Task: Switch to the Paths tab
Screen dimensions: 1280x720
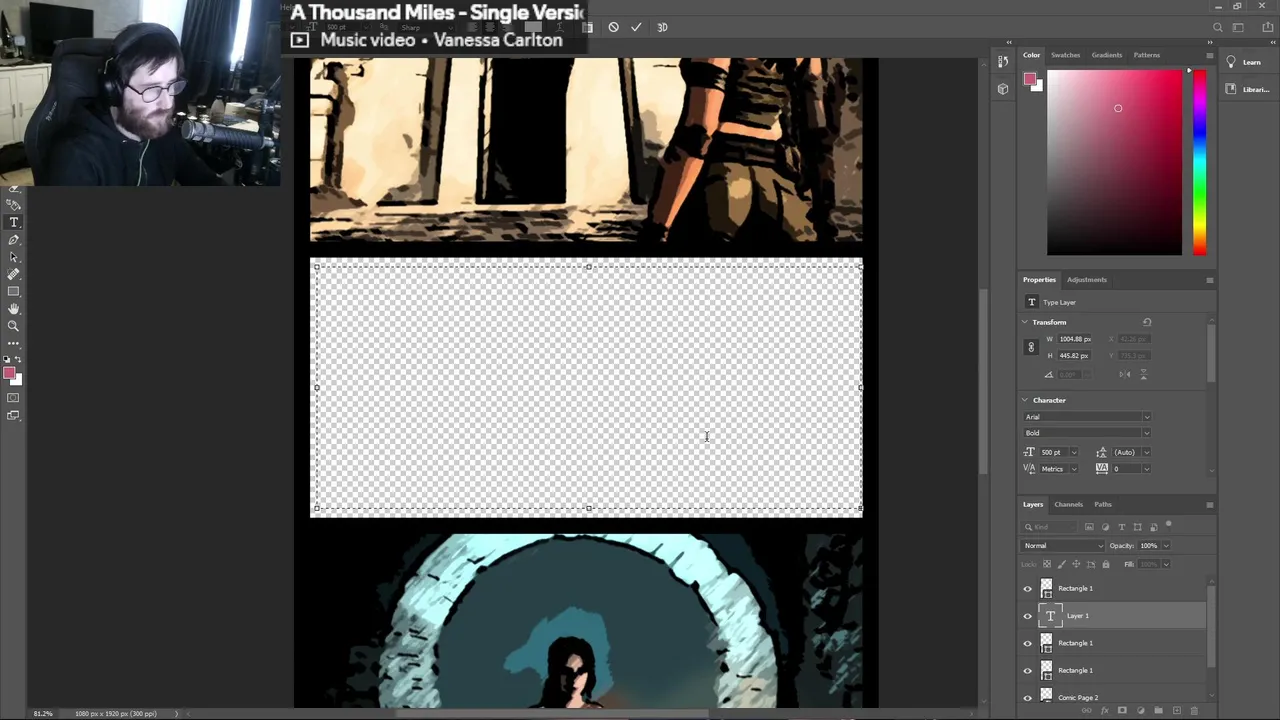Action: pyautogui.click(x=1102, y=504)
